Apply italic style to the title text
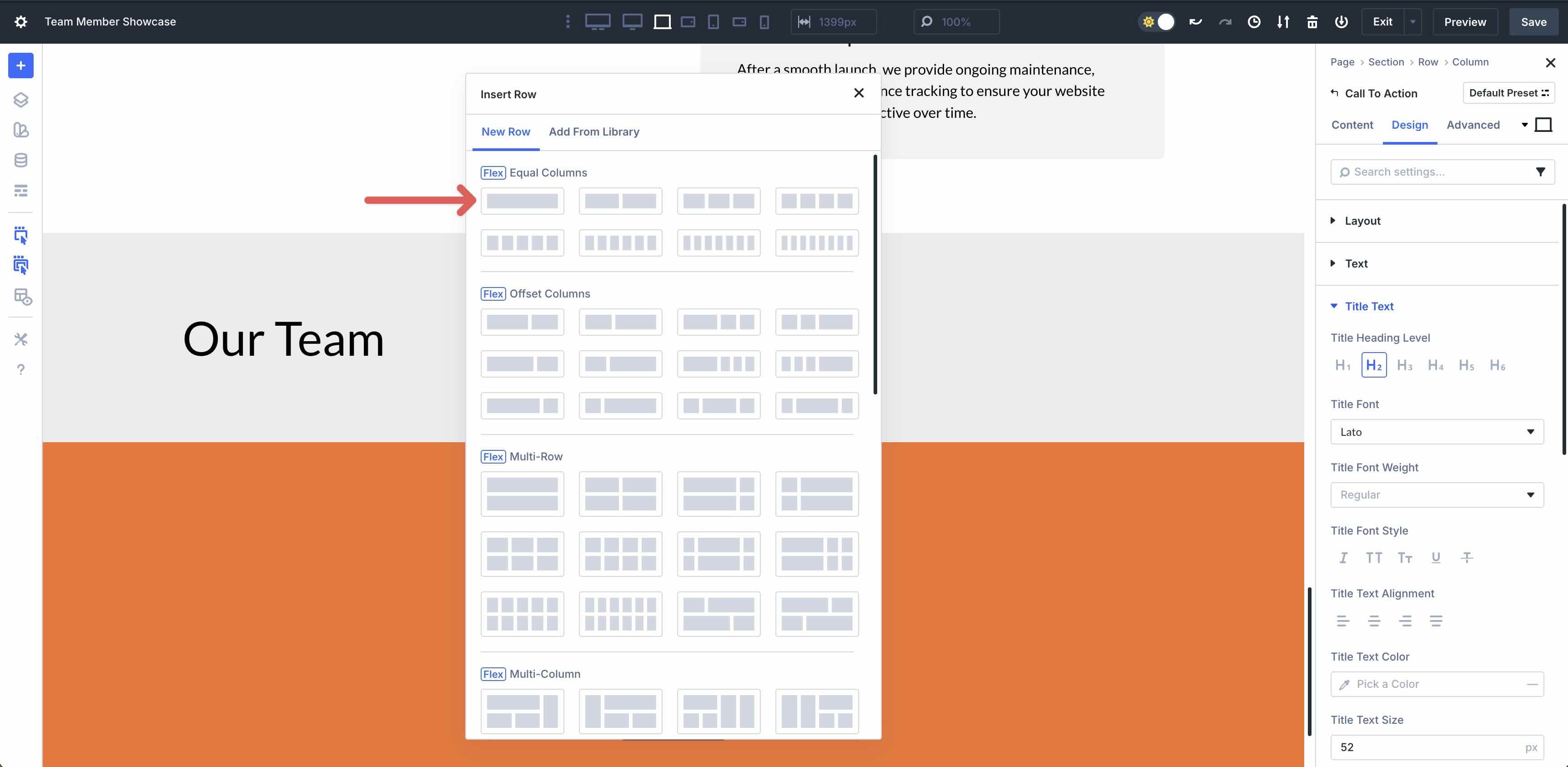1568x767 pixels. tap(1343, 558)
